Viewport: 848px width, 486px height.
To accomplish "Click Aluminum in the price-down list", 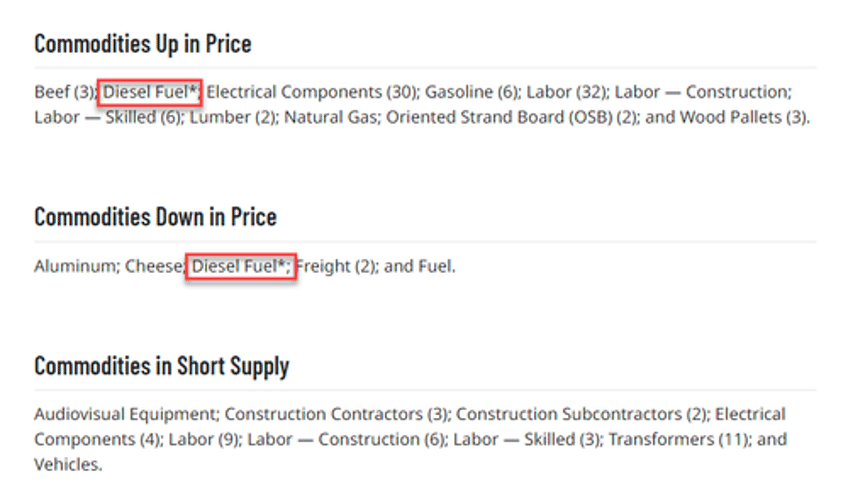I will coord(75,266).
